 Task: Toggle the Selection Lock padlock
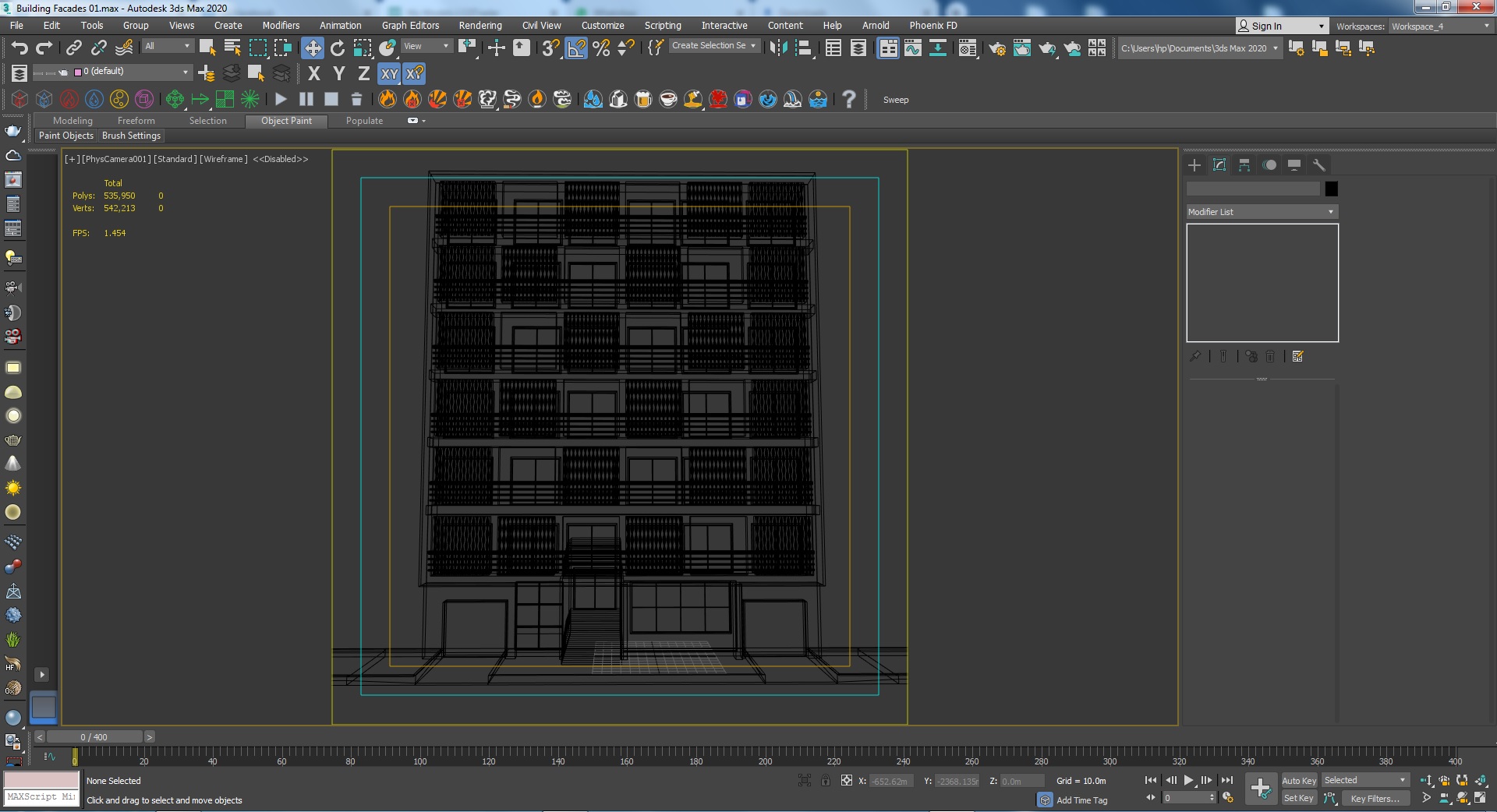825,780
